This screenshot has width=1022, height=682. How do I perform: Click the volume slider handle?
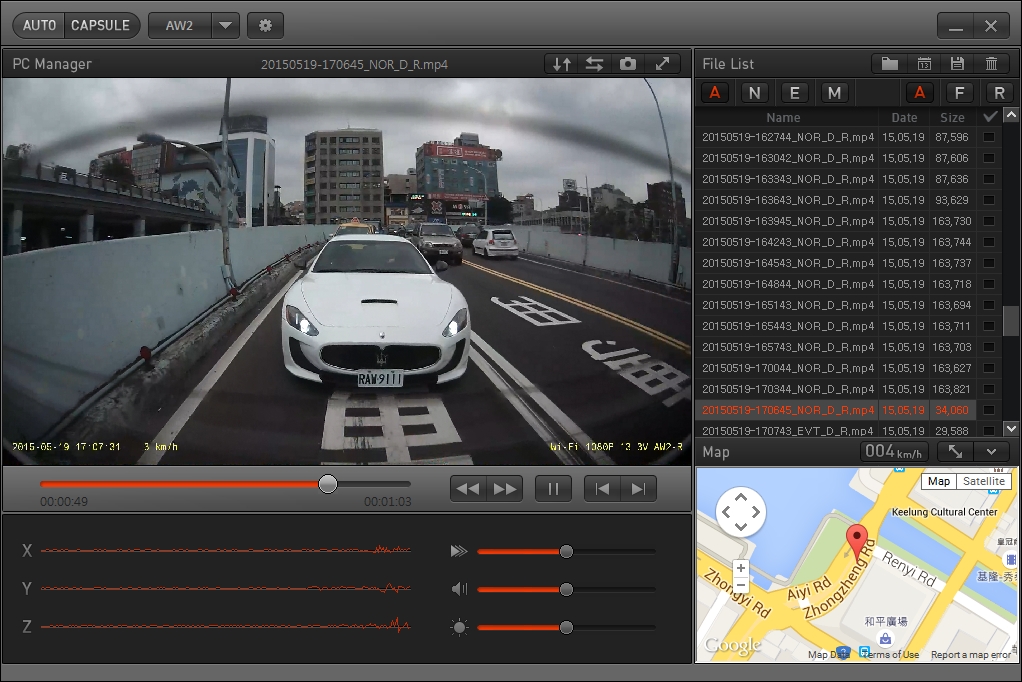(x=566, y=589)
